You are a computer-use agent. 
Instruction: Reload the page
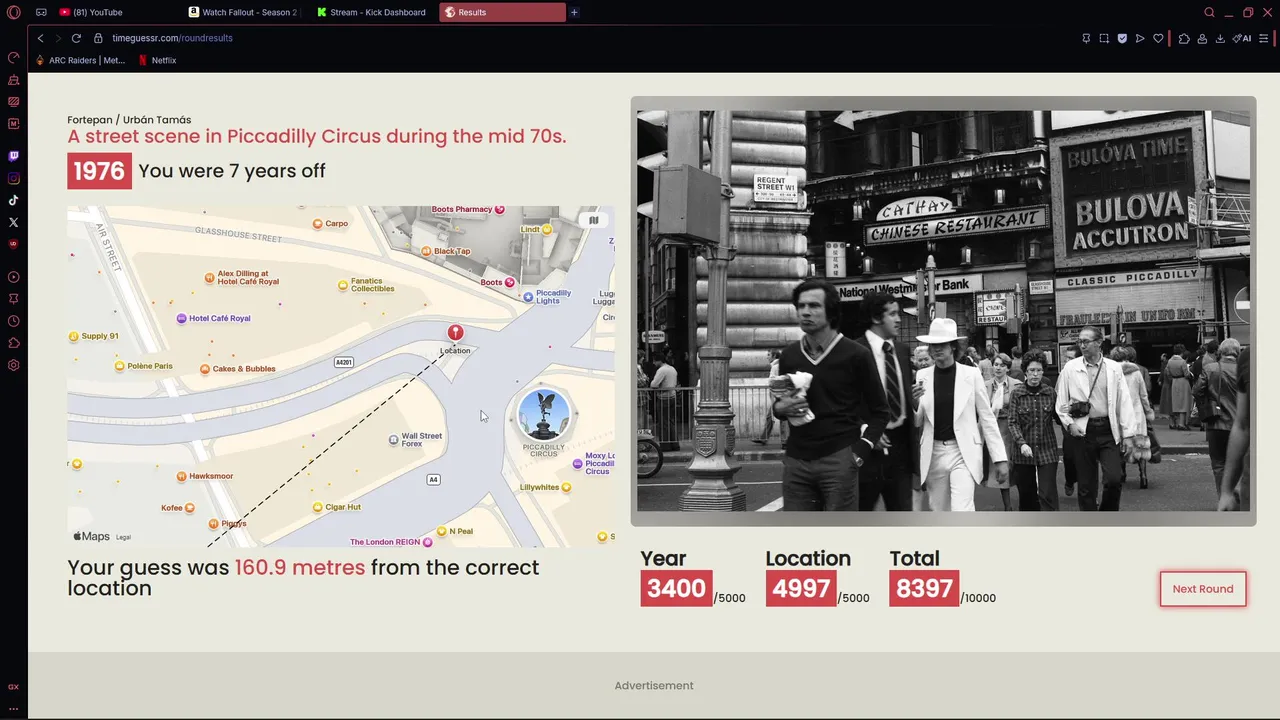tap(76, 38)
